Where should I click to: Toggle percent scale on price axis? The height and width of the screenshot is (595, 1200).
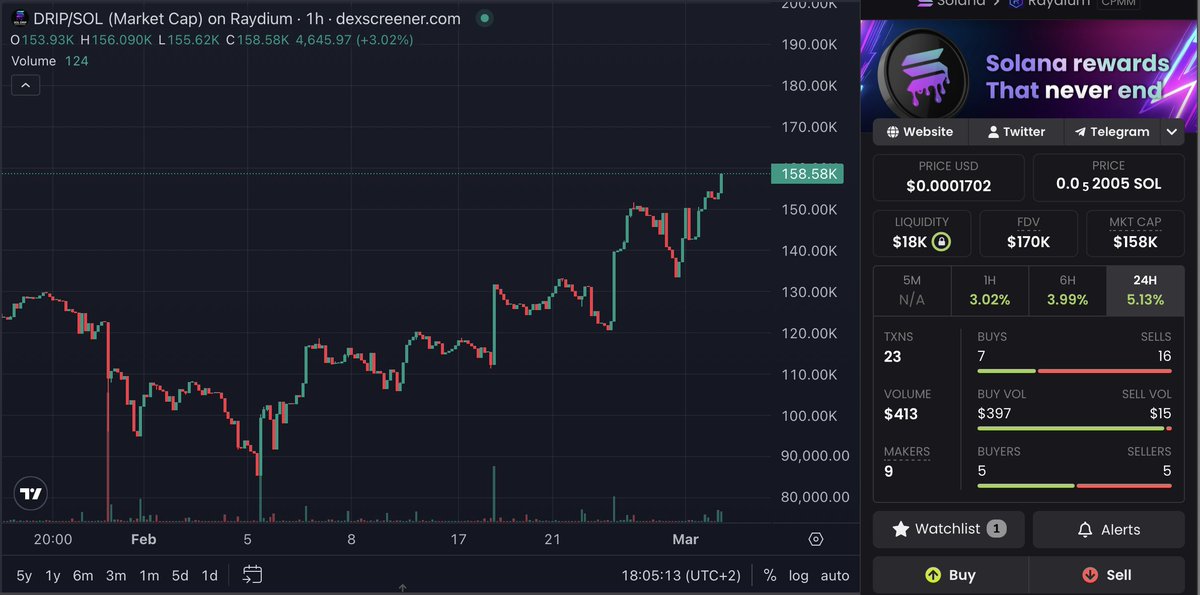(x=770, y=575)
